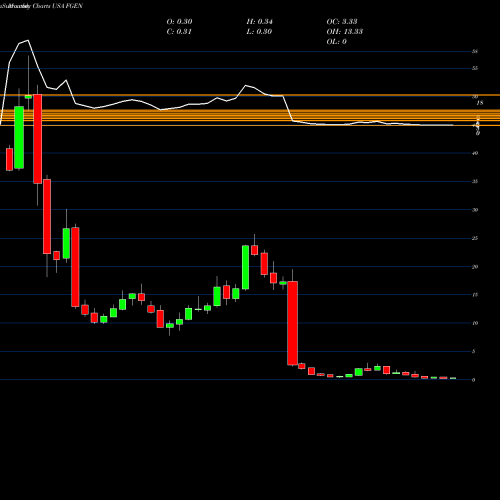Viewport: 500px width, 500px height.
Task: Click the 'Charts USA FGEN' title text
Action: (x=58, y=6)
